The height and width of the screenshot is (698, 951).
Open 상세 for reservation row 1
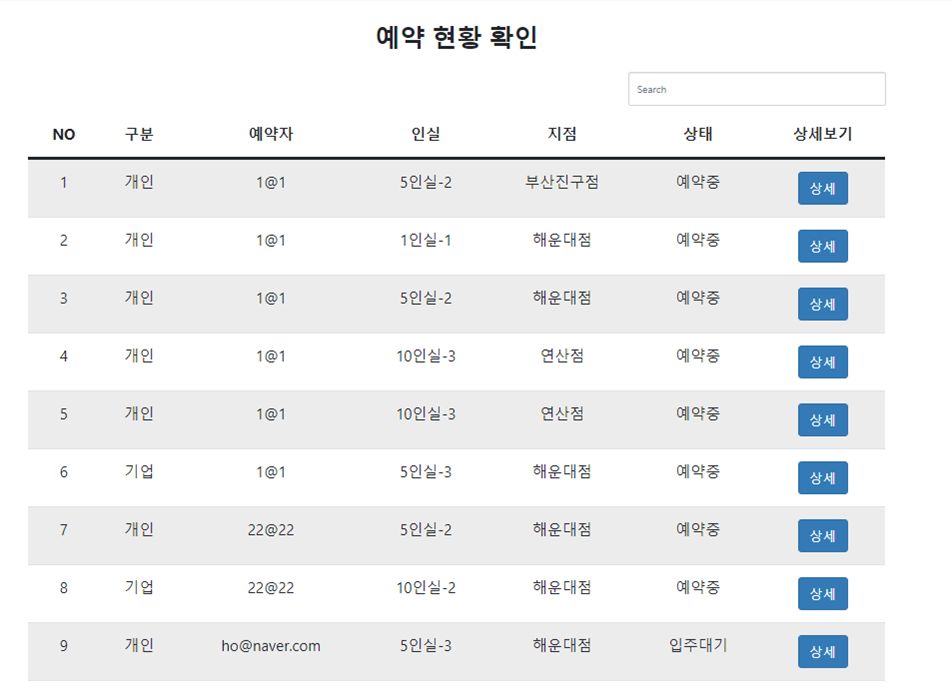[x=822, y=188]
